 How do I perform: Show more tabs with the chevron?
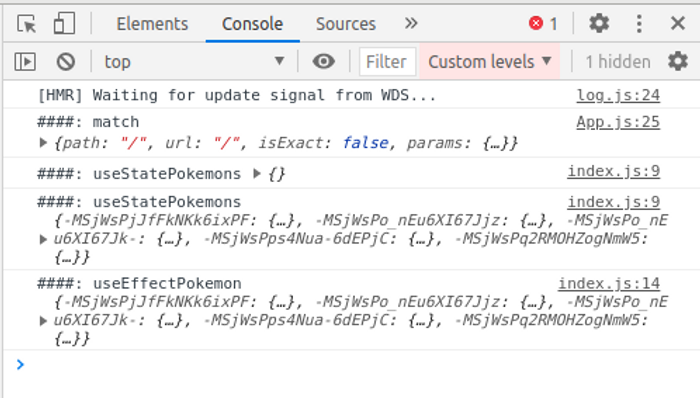(x=411, y=23)
